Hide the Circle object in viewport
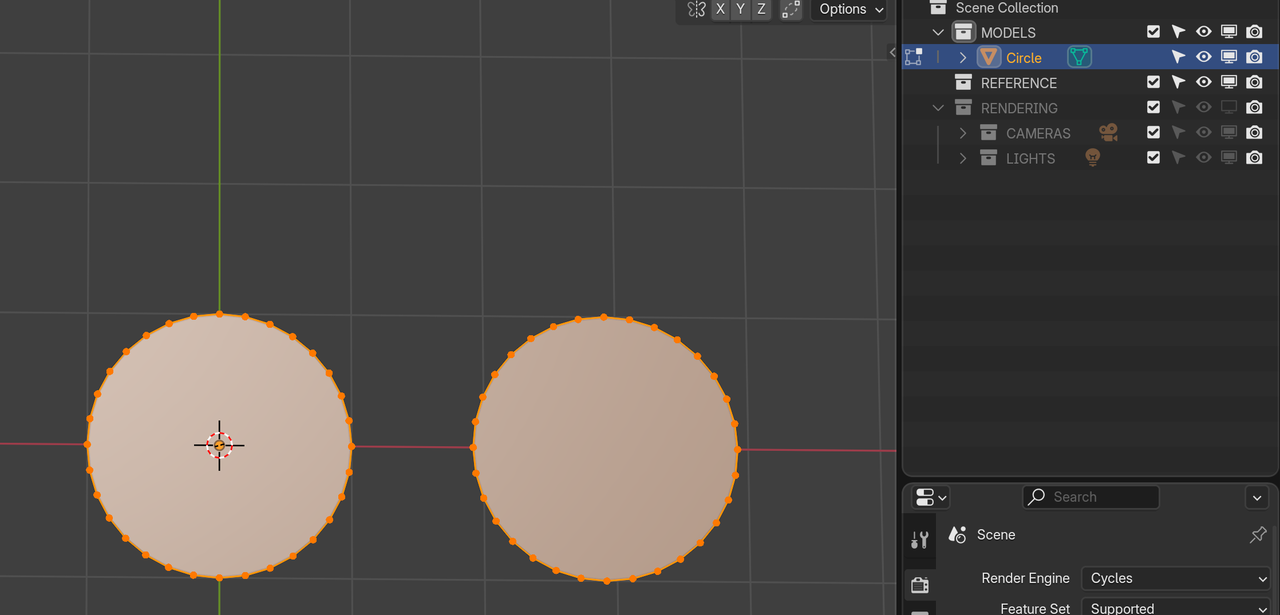The width and height of the screenshot is (1280, 615). (1203, 57)
